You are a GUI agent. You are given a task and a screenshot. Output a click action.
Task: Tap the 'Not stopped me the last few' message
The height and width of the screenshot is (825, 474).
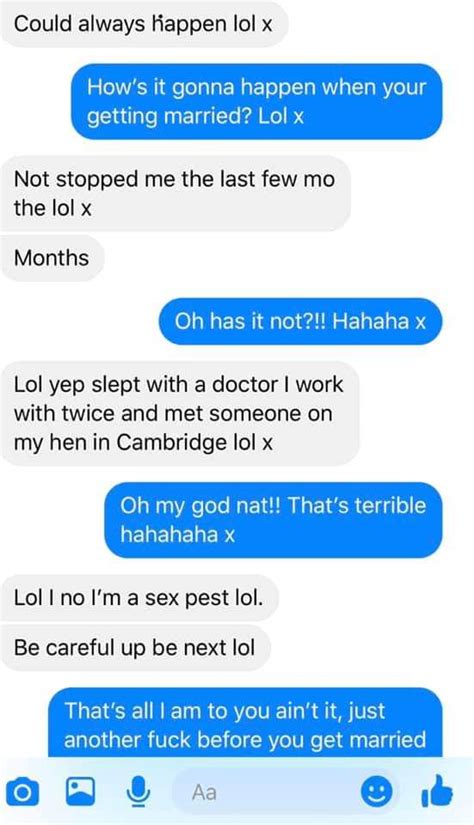pos(175,194)
